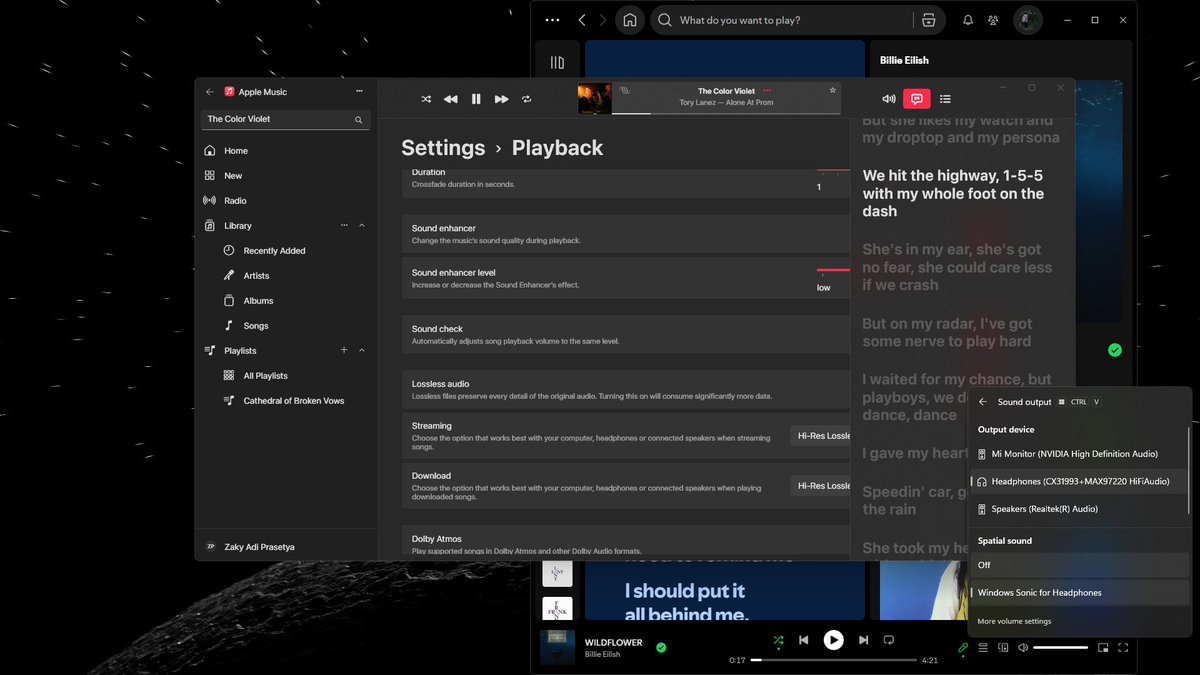Toggle Spotify lyrics microphone icon
The height and width of the screenshot is (675, 1200).
(x=962, y=648)
